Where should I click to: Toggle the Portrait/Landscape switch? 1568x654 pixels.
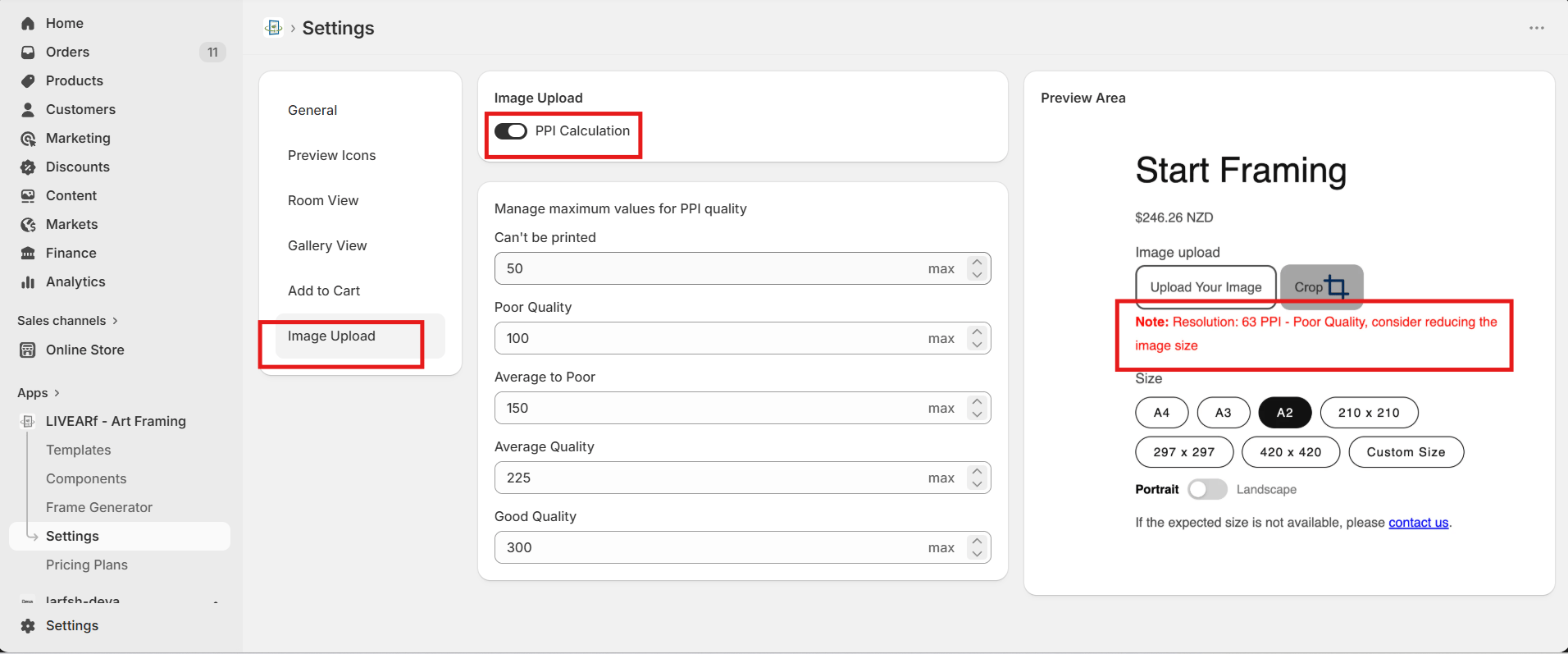pyautogui.click(x=1207, y=490)
